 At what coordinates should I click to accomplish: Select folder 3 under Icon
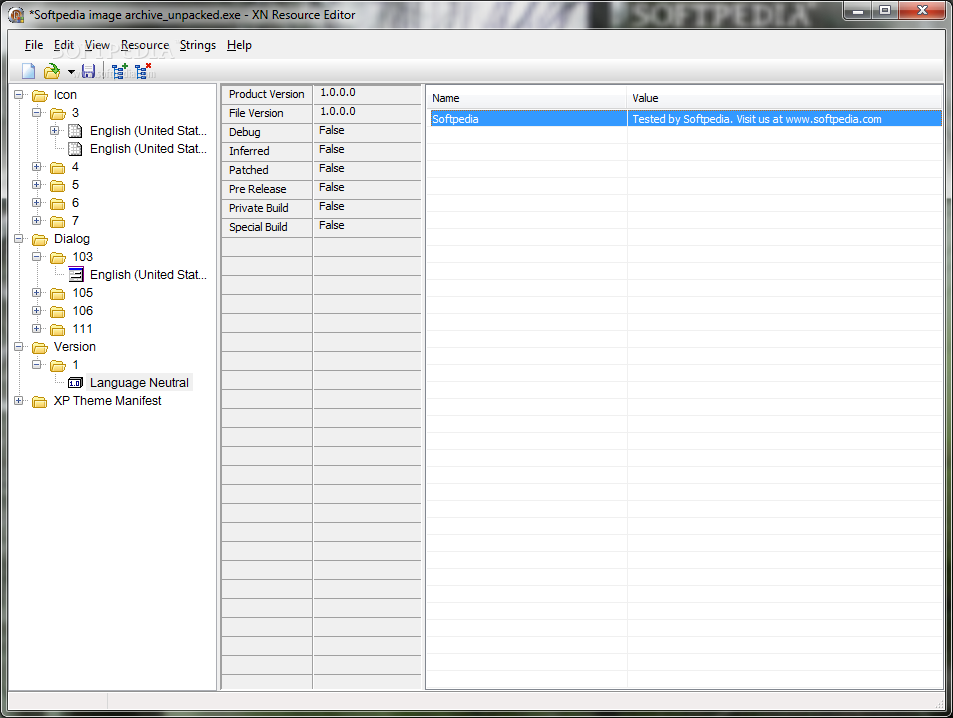75,112
